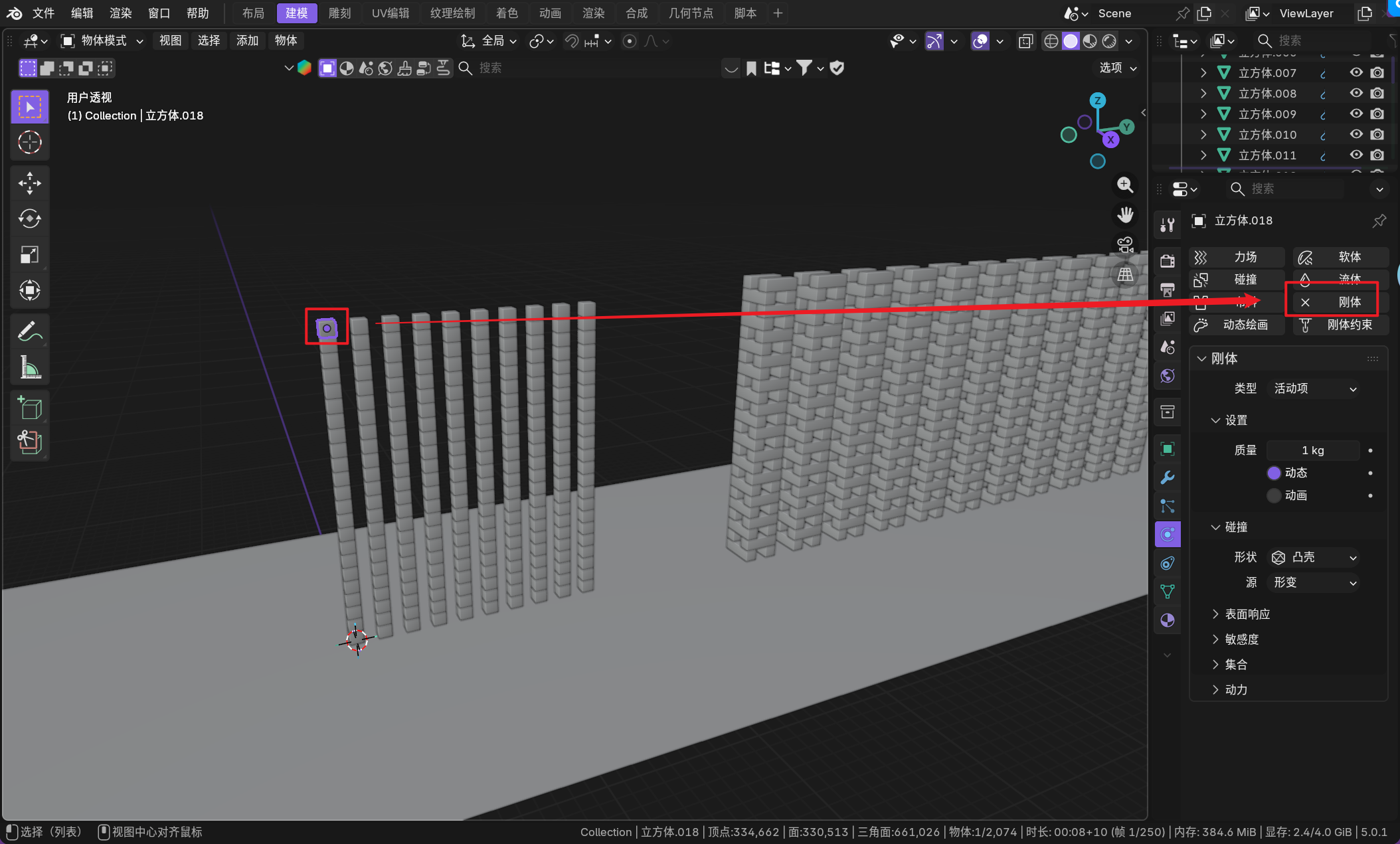Select the Measure ruler tool
This screenshot has height=844, width=1400.
click(x=29, y=367)
